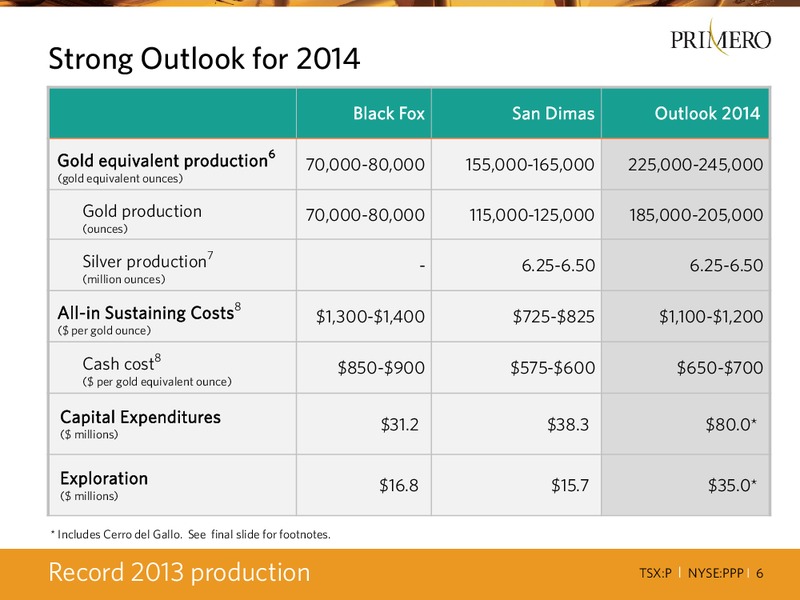Click San Dimas gold value 115,000-125,000

(x=532, y=215)
